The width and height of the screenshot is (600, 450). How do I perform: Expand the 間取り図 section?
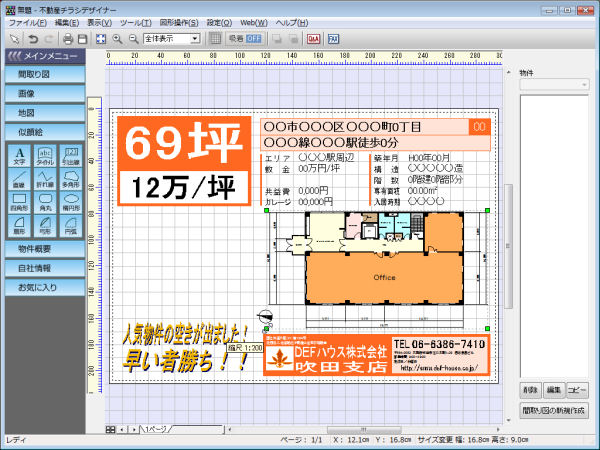coord(42,74)
